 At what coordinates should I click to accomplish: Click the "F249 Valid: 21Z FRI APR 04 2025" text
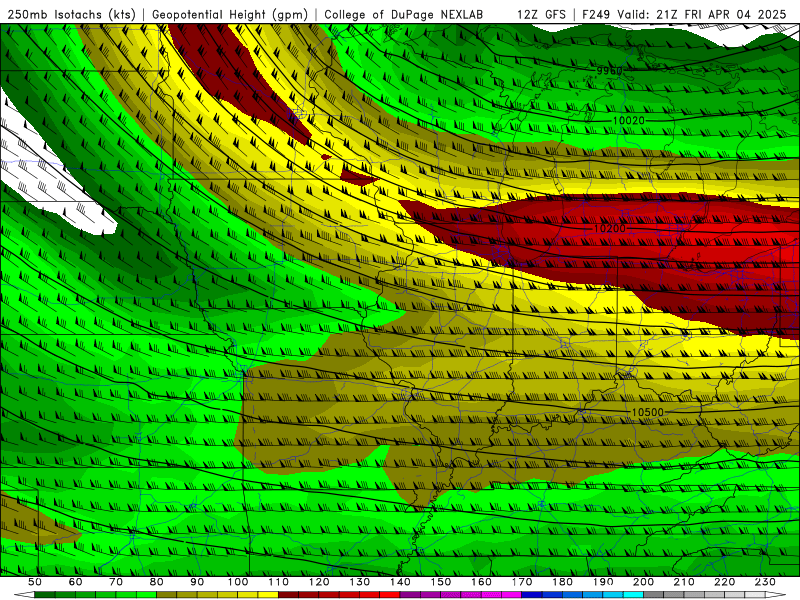click(x=684, y=14)
